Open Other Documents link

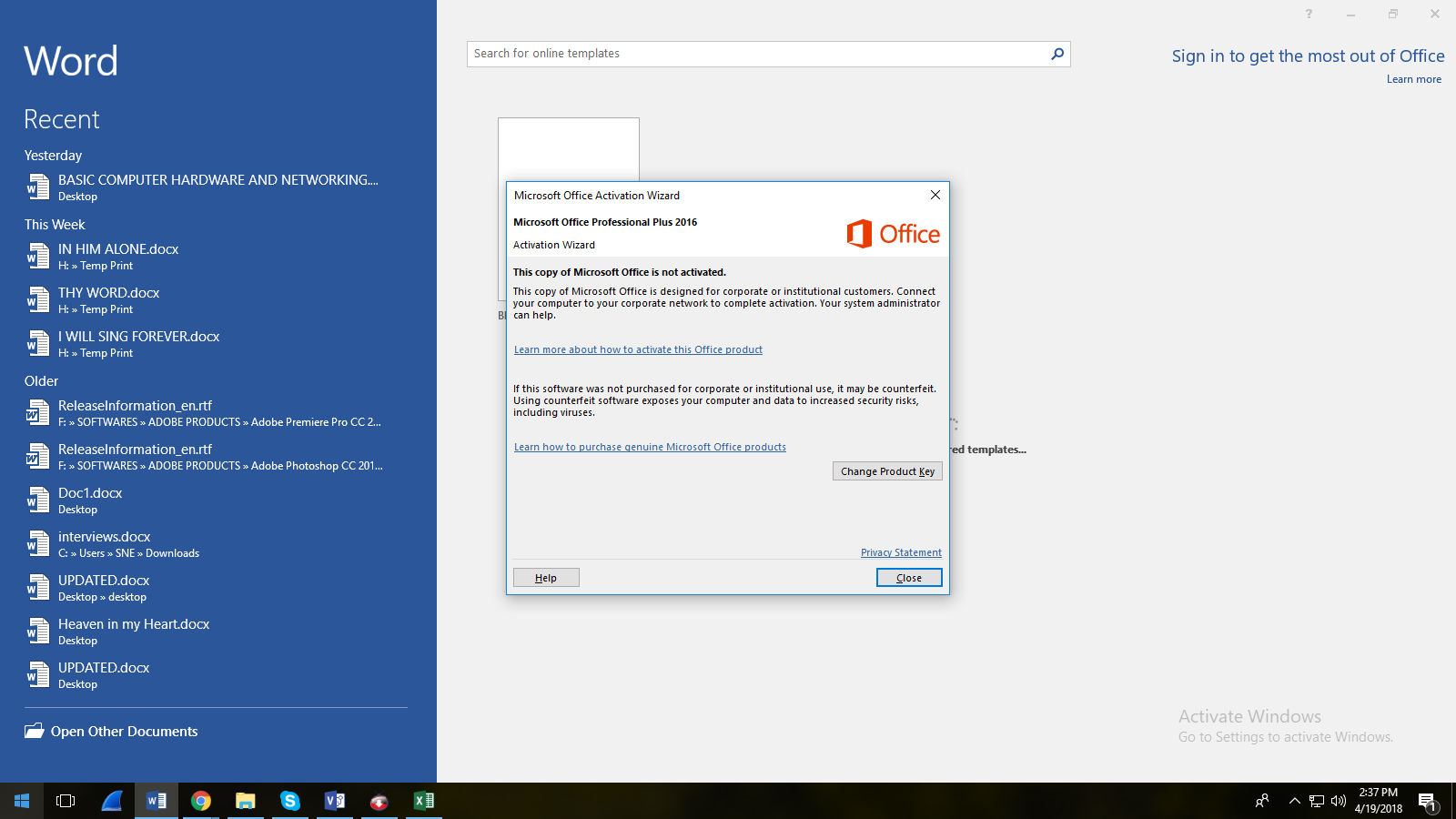[x=124, y=732]
